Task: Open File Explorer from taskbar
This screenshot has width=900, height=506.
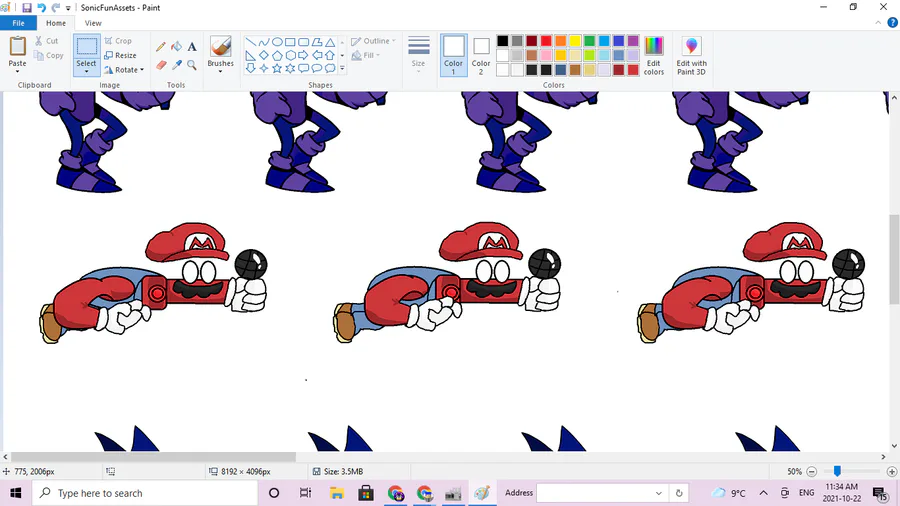Action: (337, 493)
